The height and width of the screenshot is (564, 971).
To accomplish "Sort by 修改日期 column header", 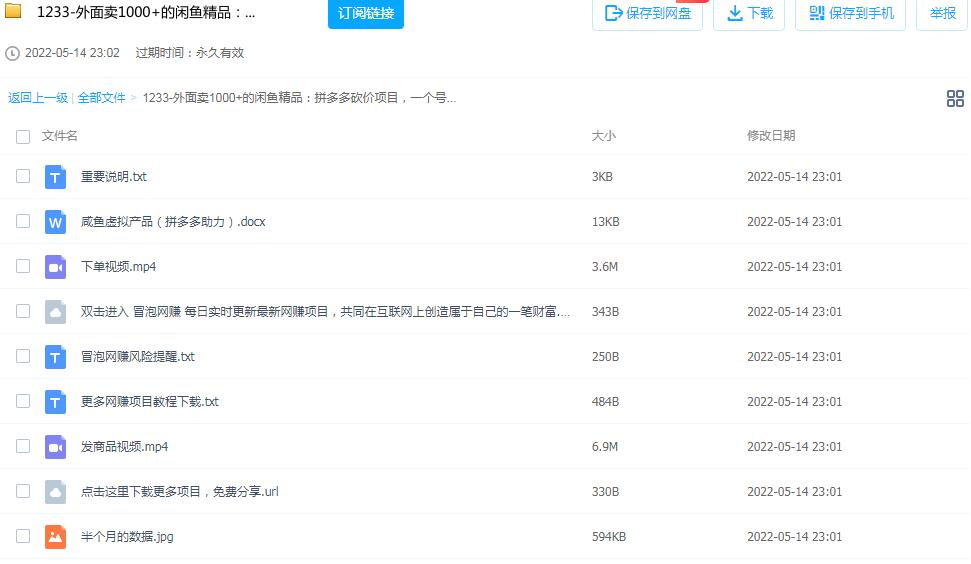I will tap(771, 136).
